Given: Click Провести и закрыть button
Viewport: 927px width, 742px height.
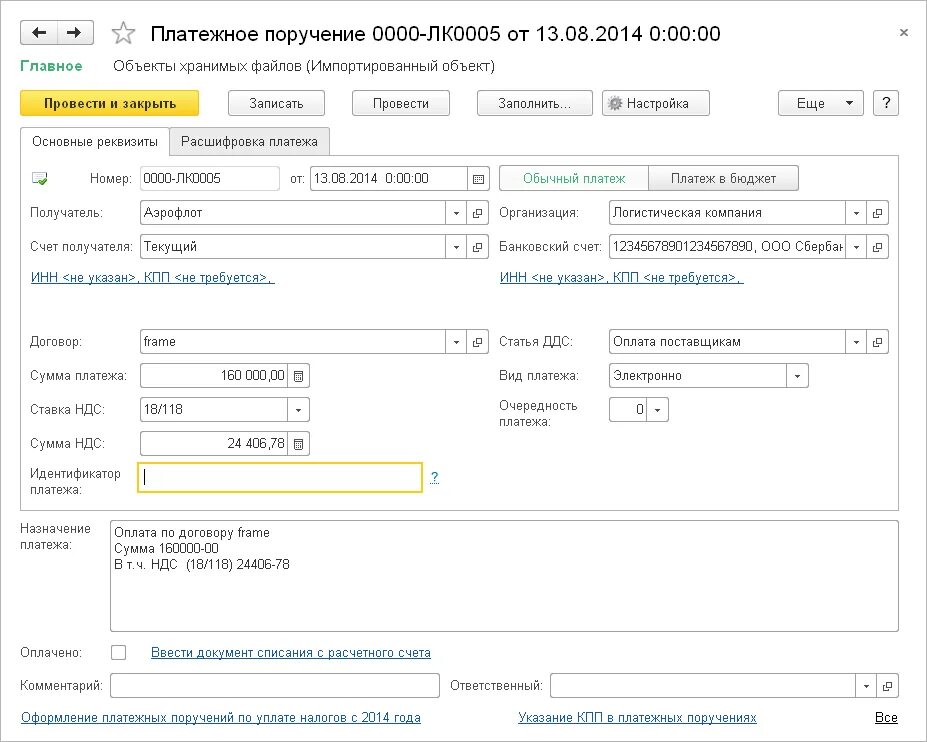Looking at the screenshot, I should (110, 103).
